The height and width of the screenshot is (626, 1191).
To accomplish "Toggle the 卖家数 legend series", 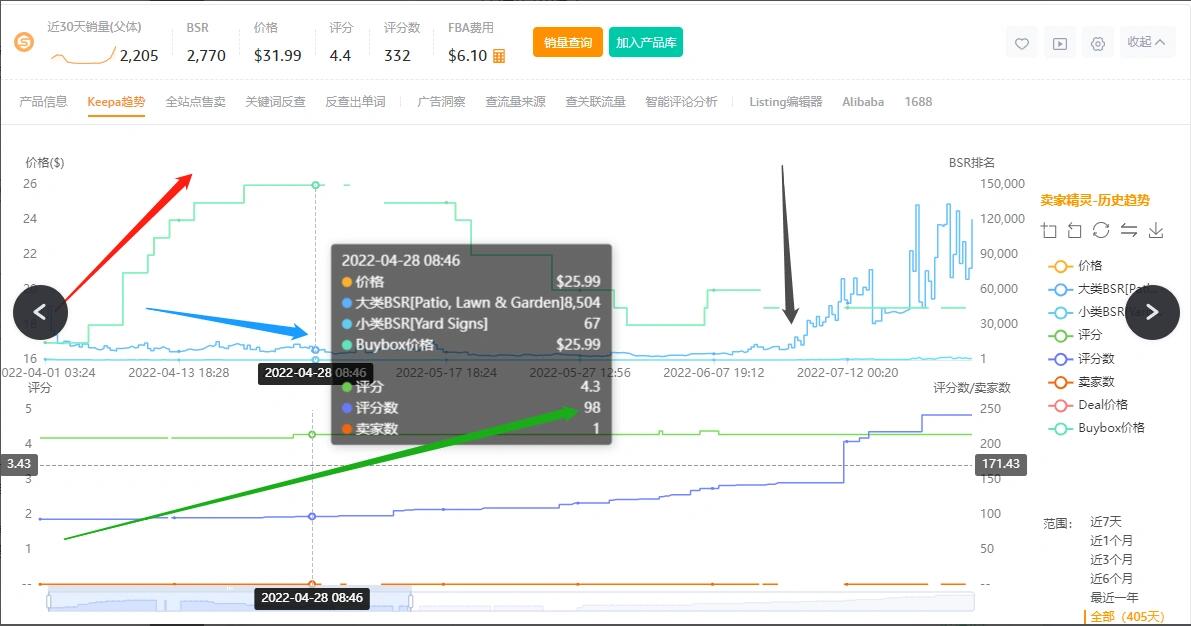I will coord(1081,382).
